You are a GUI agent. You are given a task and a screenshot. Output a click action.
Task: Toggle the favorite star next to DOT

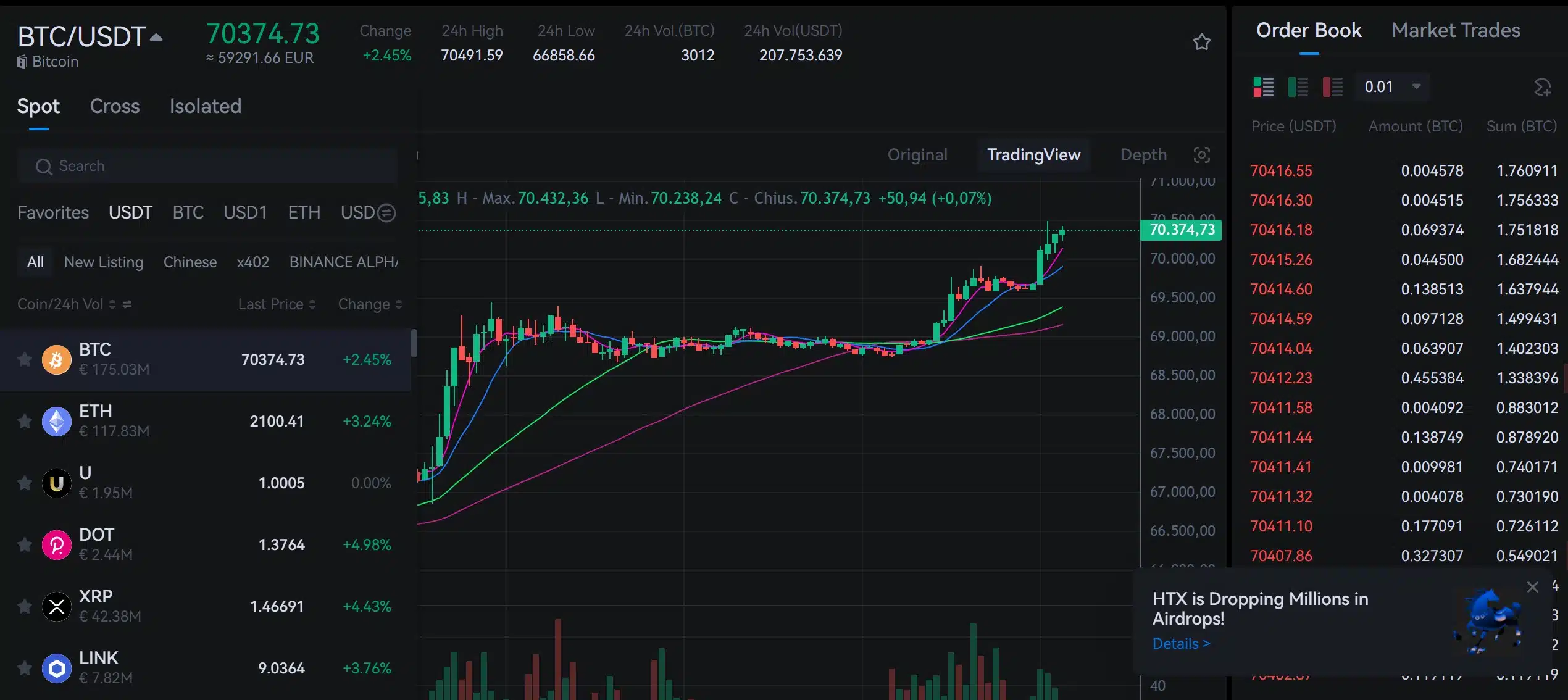pyautogui.click(x=25, y=544)
